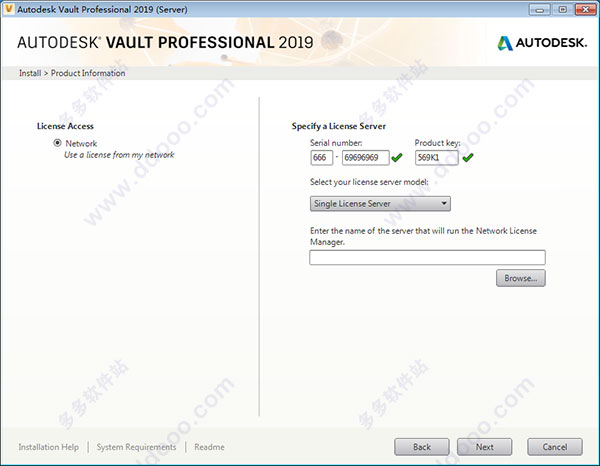Select the Network license radio button
The image size is (600, 466).
[x=57, y=143]
